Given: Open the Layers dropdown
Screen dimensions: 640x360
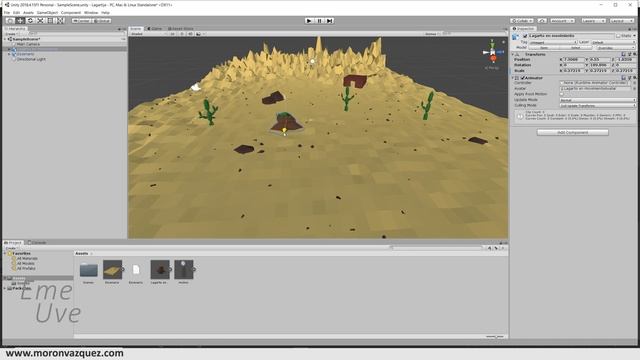Looking at the screenshot, I should click(593, 20).
